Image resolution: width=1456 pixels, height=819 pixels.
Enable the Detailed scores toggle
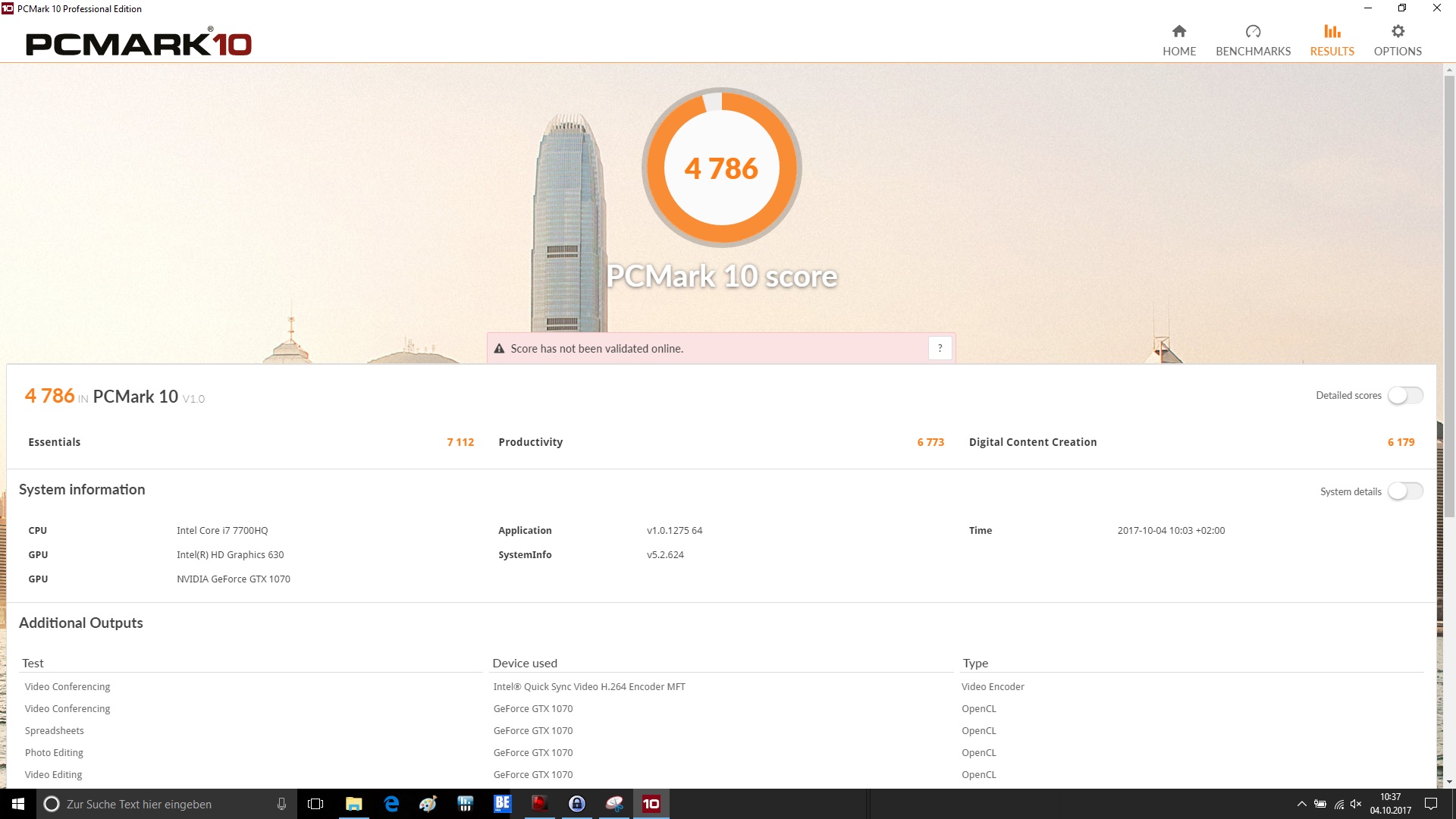pos(1404,395)
